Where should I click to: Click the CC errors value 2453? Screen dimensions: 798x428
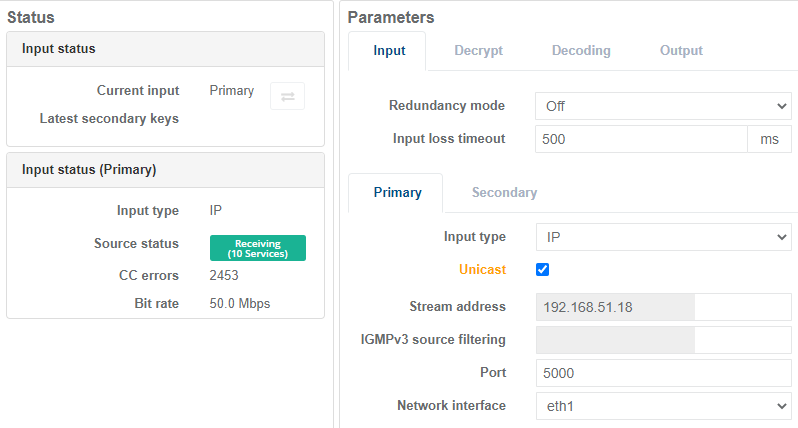[x=224, y=276]
